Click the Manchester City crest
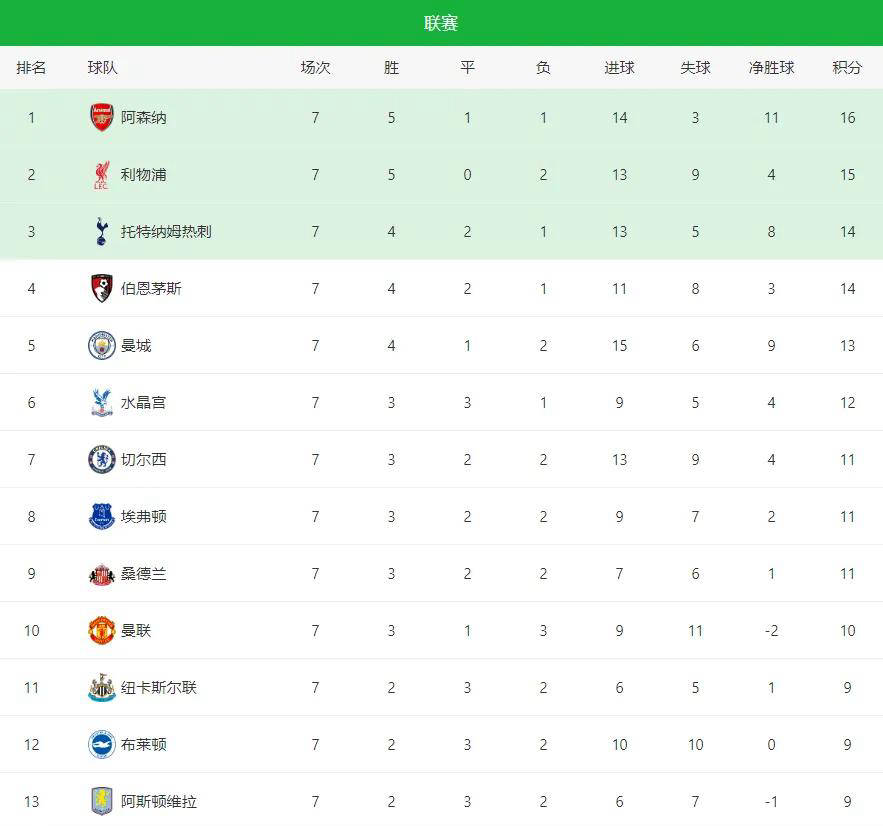 [x=102, y=346]
